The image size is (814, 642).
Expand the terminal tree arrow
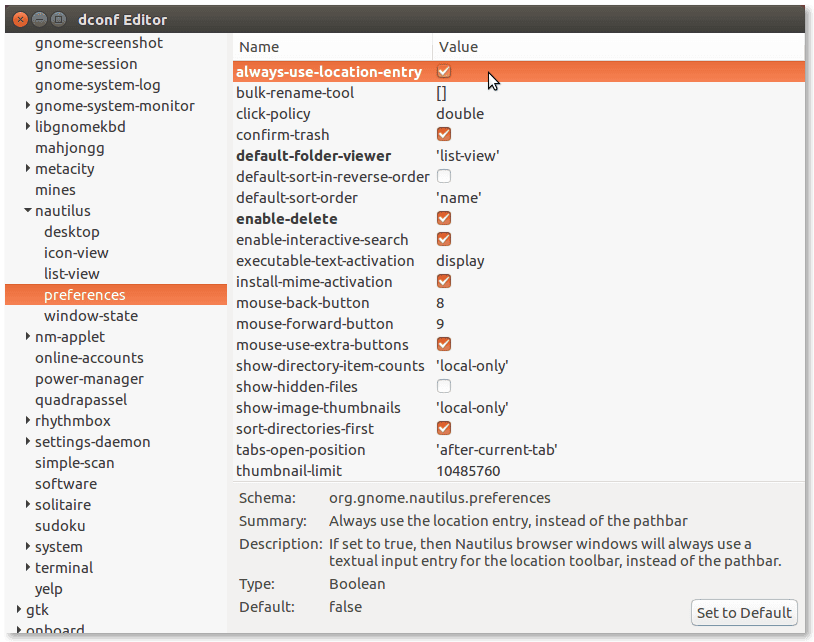pyautogui.click(x=28, y=567)
